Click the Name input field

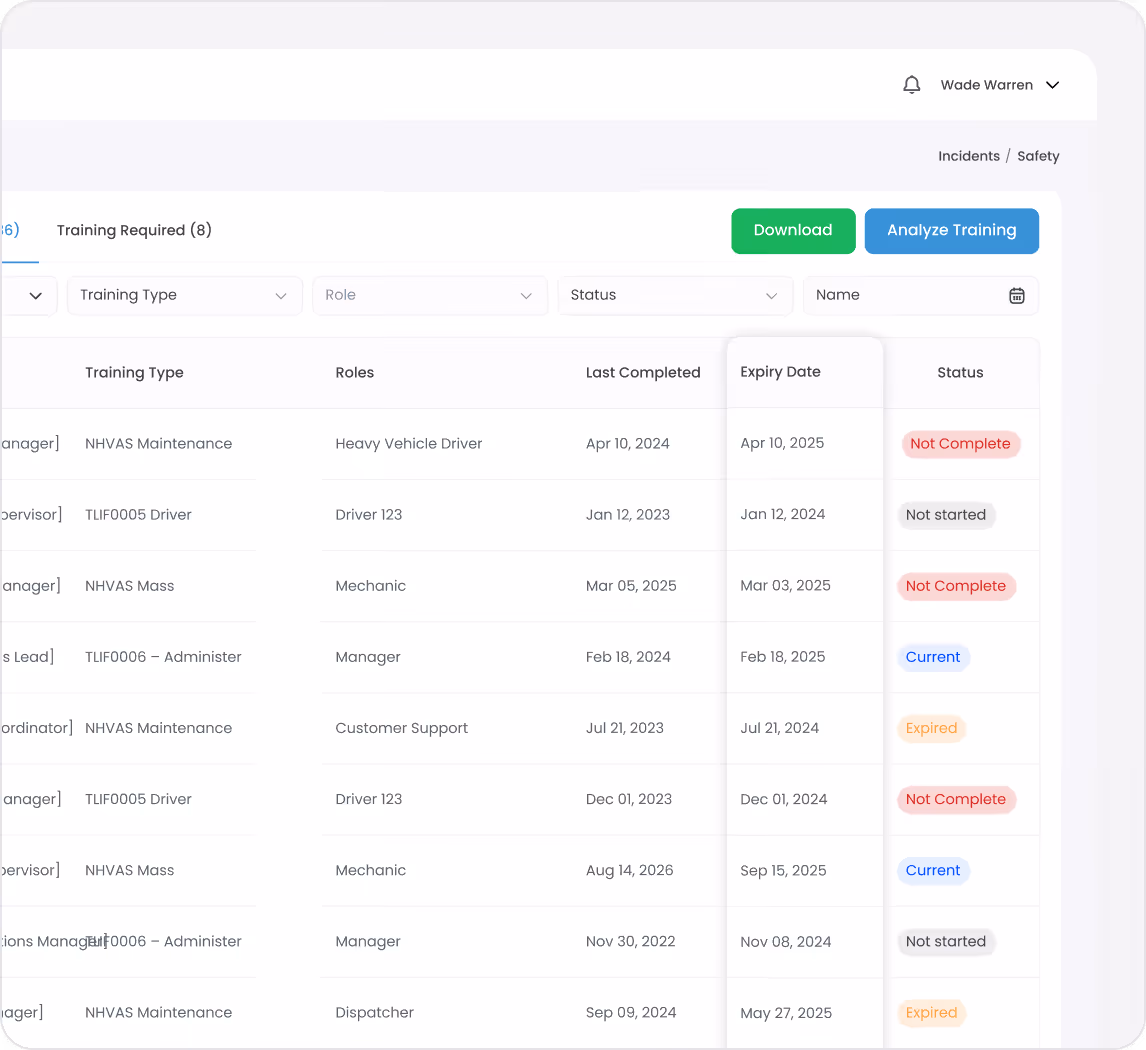920,295
